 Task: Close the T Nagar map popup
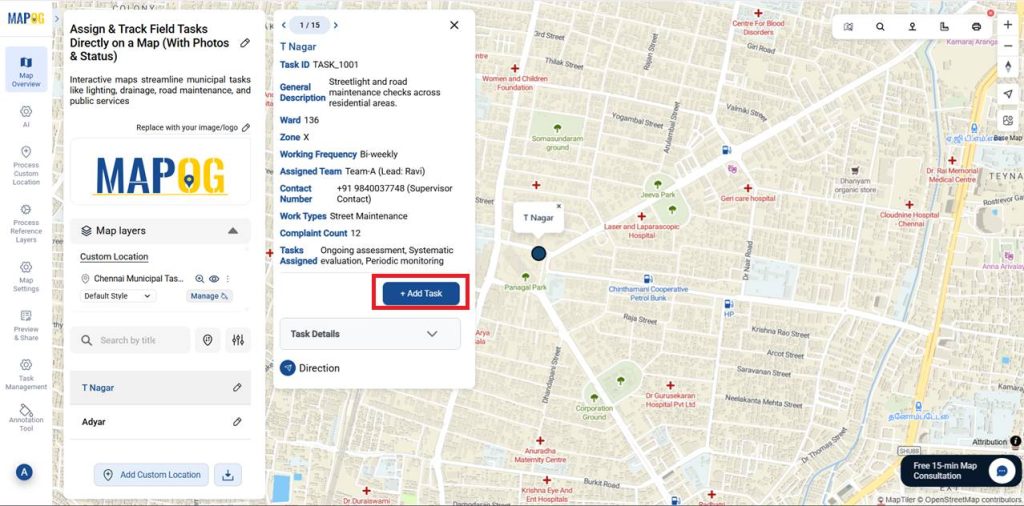[x=558, y=206]
